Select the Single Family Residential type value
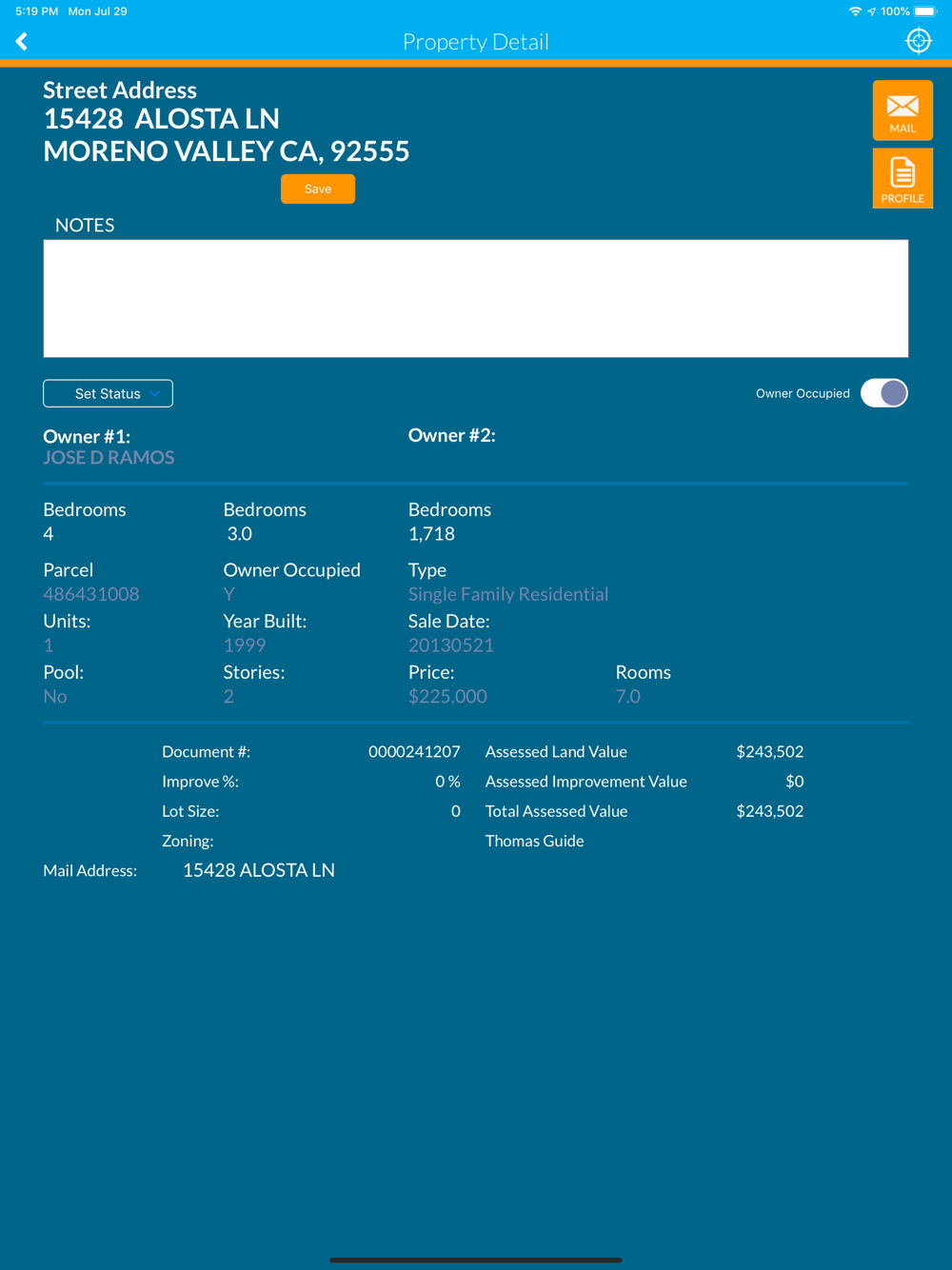 coord(507,594)
